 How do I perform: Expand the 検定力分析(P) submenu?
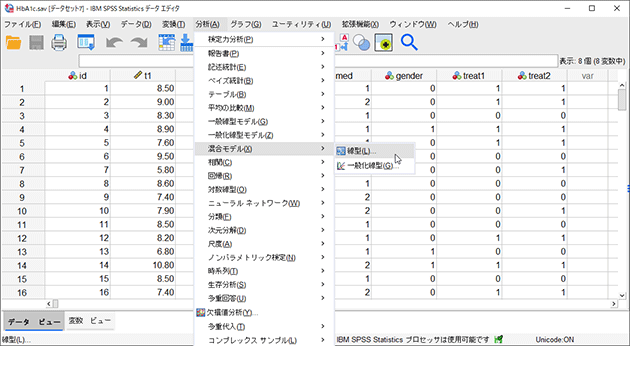pos(264,39)
